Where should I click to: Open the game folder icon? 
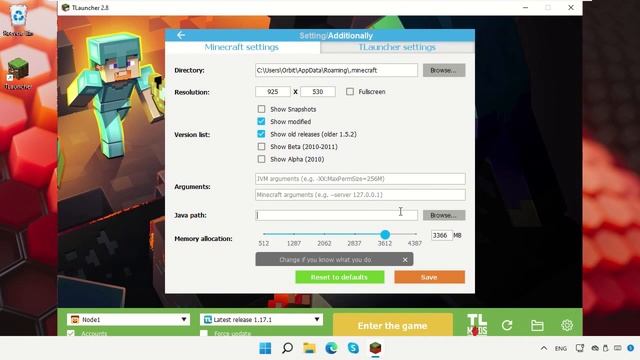tap(537, 325)
